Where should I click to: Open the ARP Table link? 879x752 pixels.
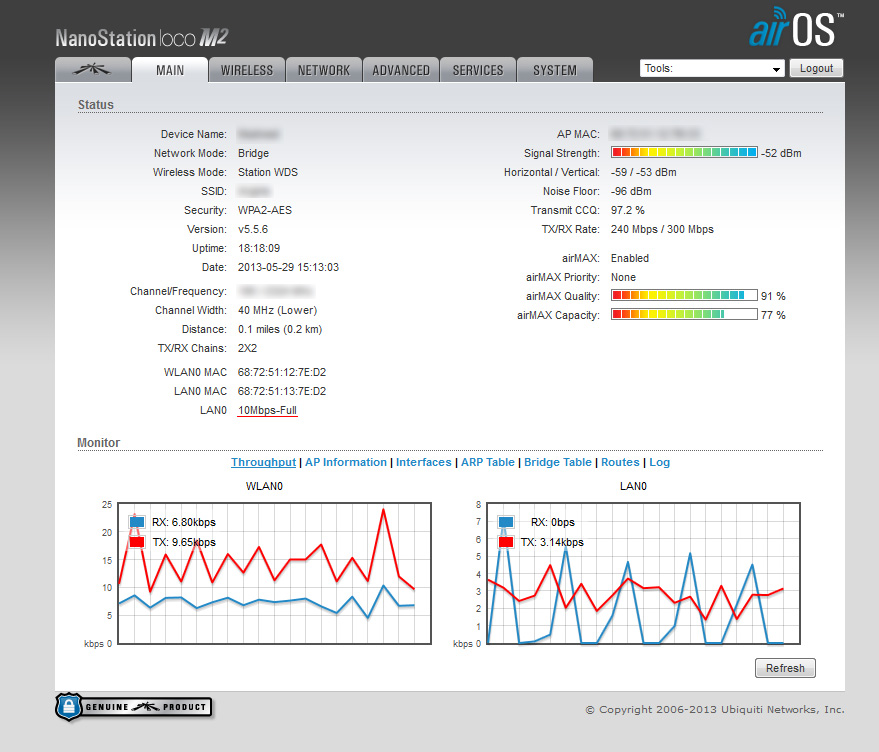488,462
